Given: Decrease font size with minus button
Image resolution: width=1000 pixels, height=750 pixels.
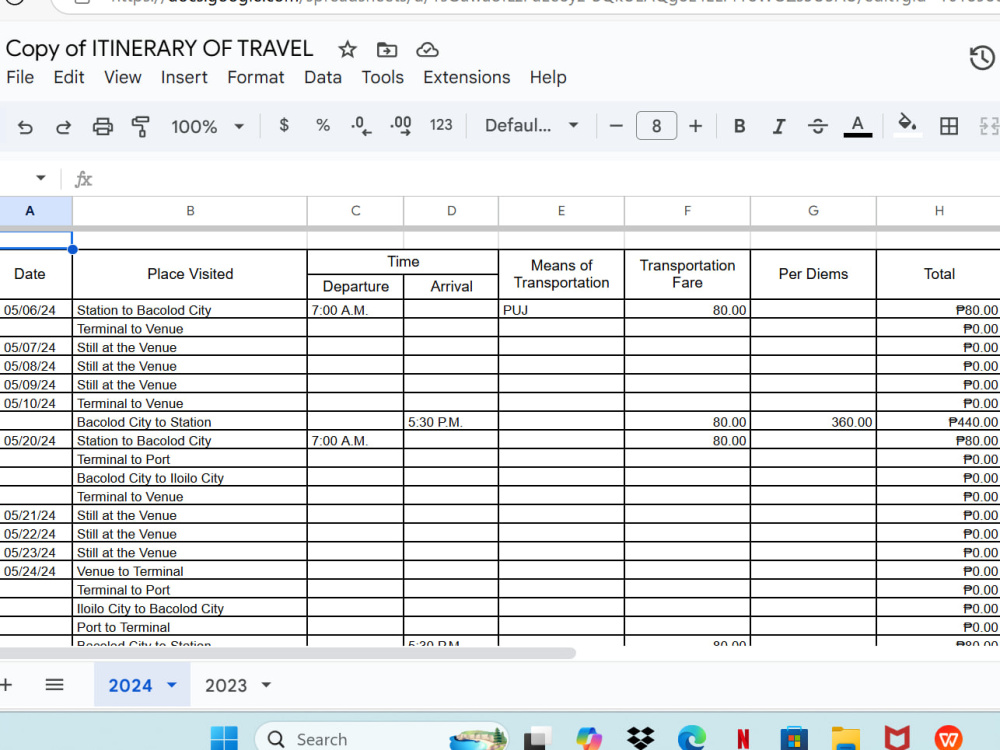Looking at the screenshot, I should tap(615, 126).
